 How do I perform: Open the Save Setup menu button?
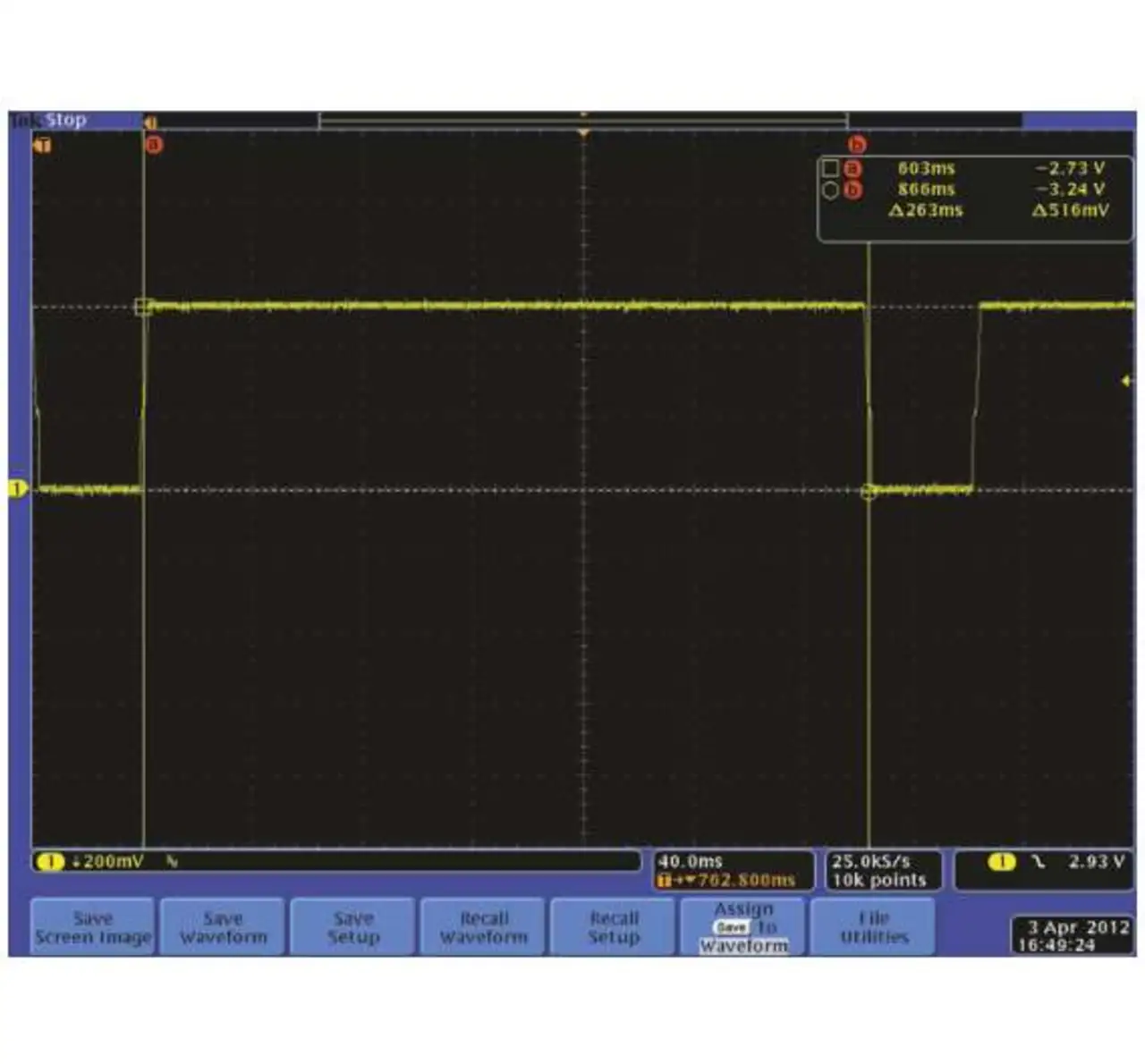[x=353, y=927]
